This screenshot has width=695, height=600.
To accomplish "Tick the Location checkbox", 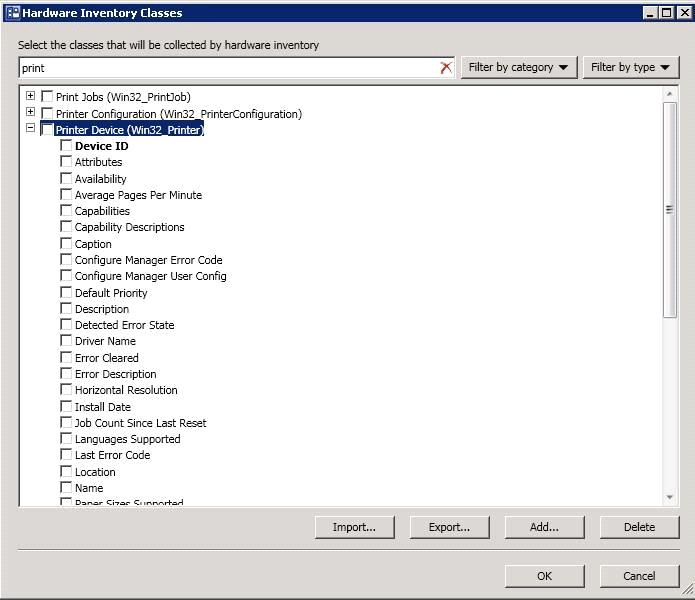I will click(66, 471).
